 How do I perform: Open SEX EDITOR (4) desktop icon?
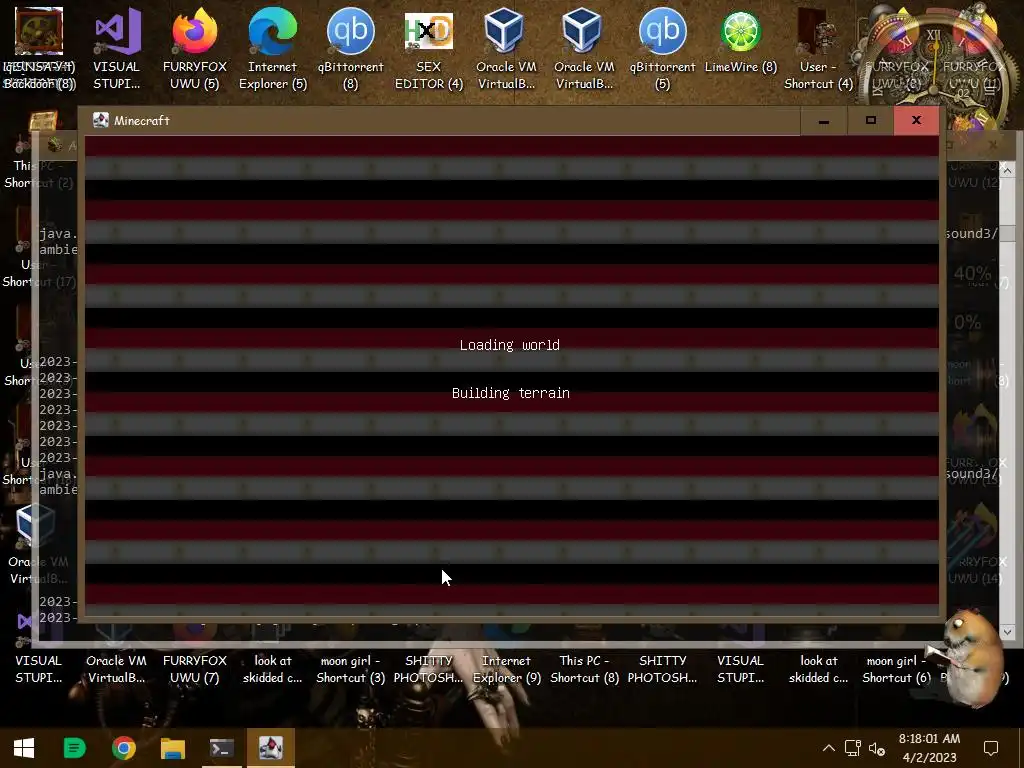click(x=429, y=49)
